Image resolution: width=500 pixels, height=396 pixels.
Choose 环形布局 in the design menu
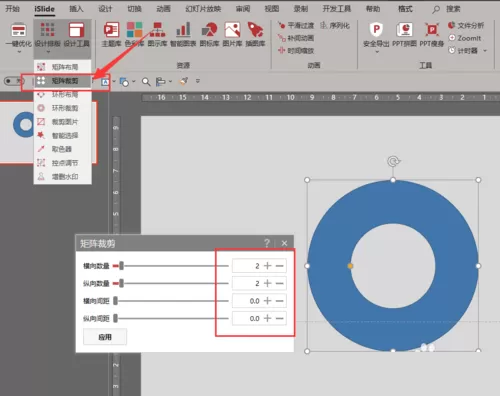click(x=63, y=95)
